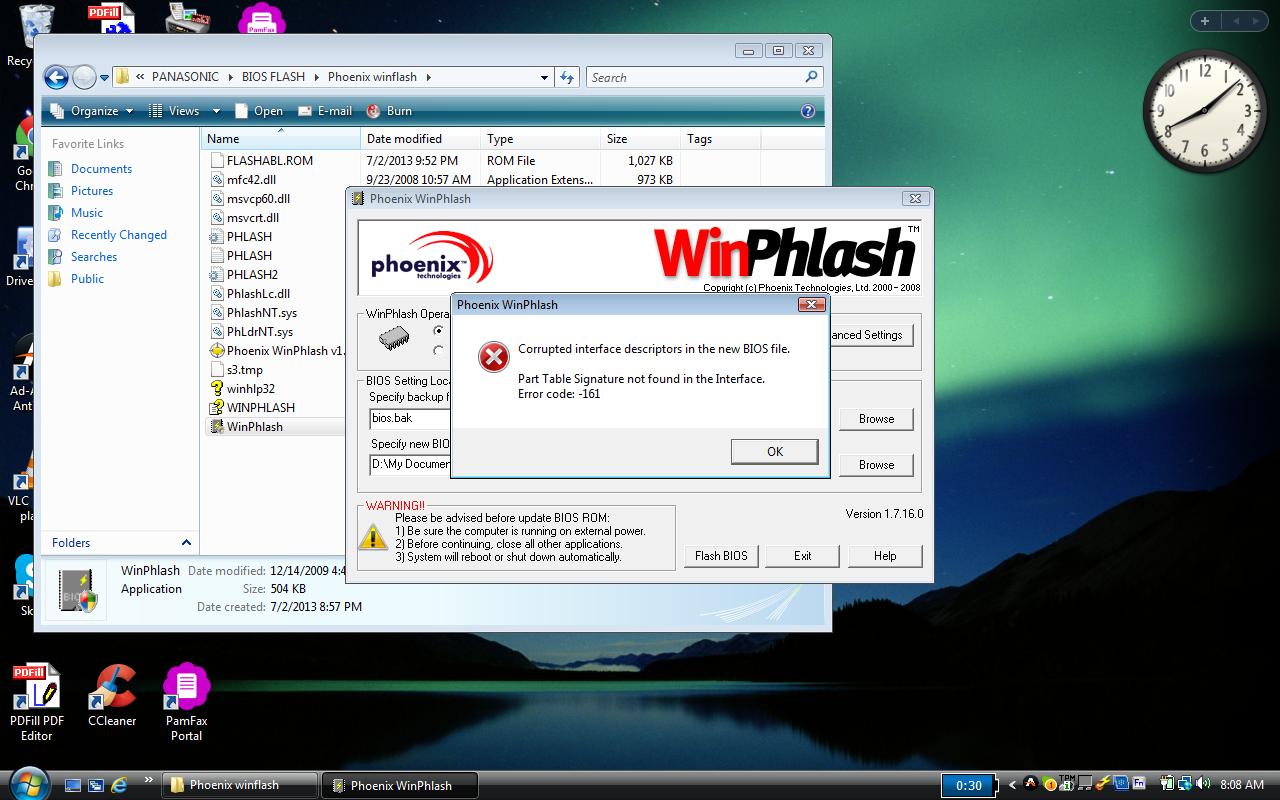Viewport: 1280px width, 800px height.
Task: Click Browse for the new BIOS file
Action: (x=876, y=465)
